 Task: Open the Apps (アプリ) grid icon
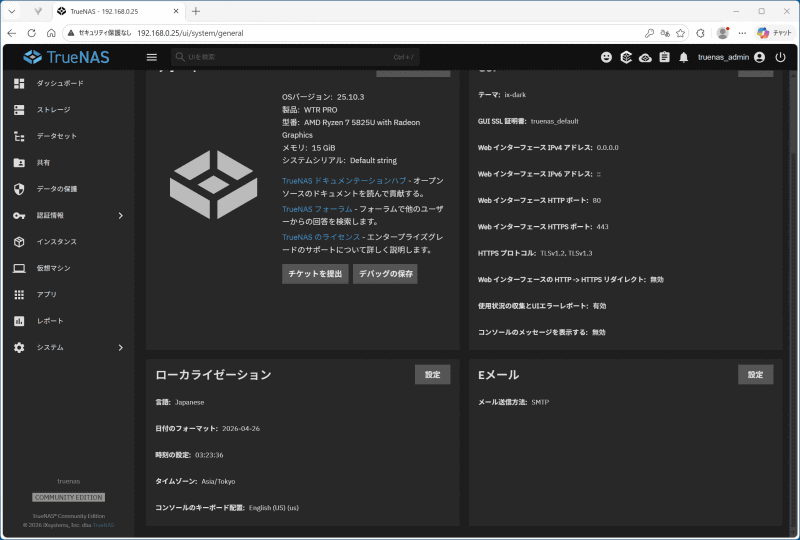coord(19,294)
